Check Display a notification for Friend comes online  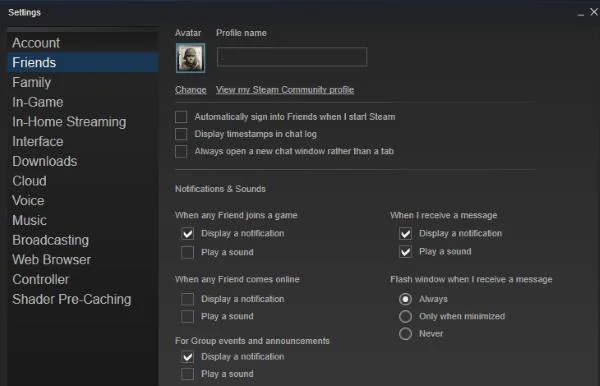188,299
